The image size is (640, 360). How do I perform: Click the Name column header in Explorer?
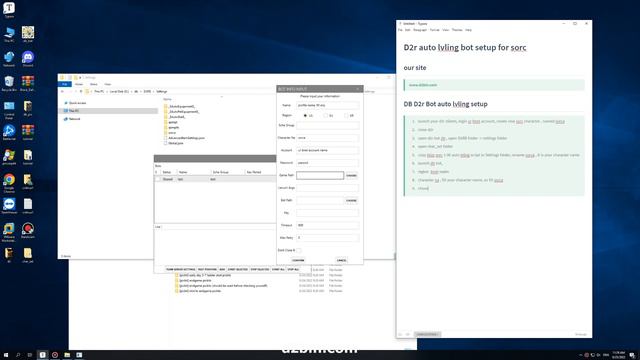(x=167, y=99)
